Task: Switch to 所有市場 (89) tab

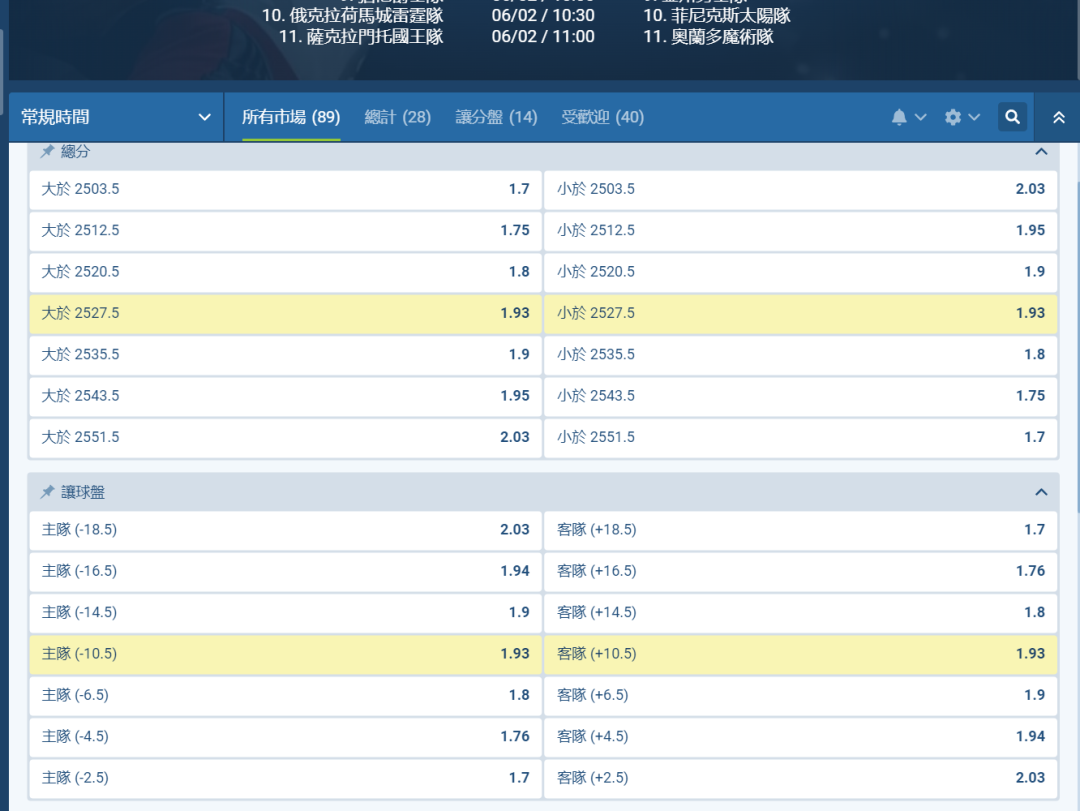Action: click(x=291, y=117)
